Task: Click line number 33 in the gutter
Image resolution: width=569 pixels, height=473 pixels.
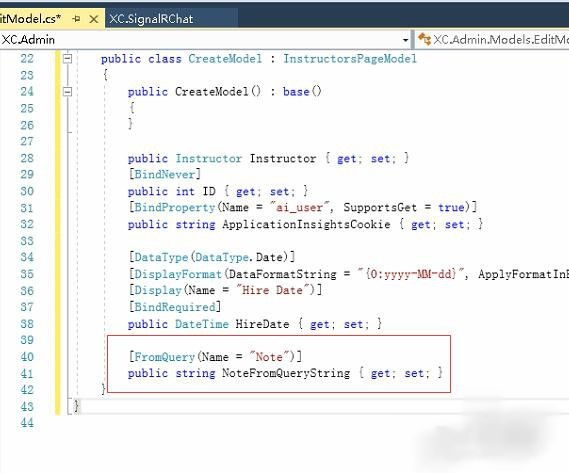Action: click(27, 241)
